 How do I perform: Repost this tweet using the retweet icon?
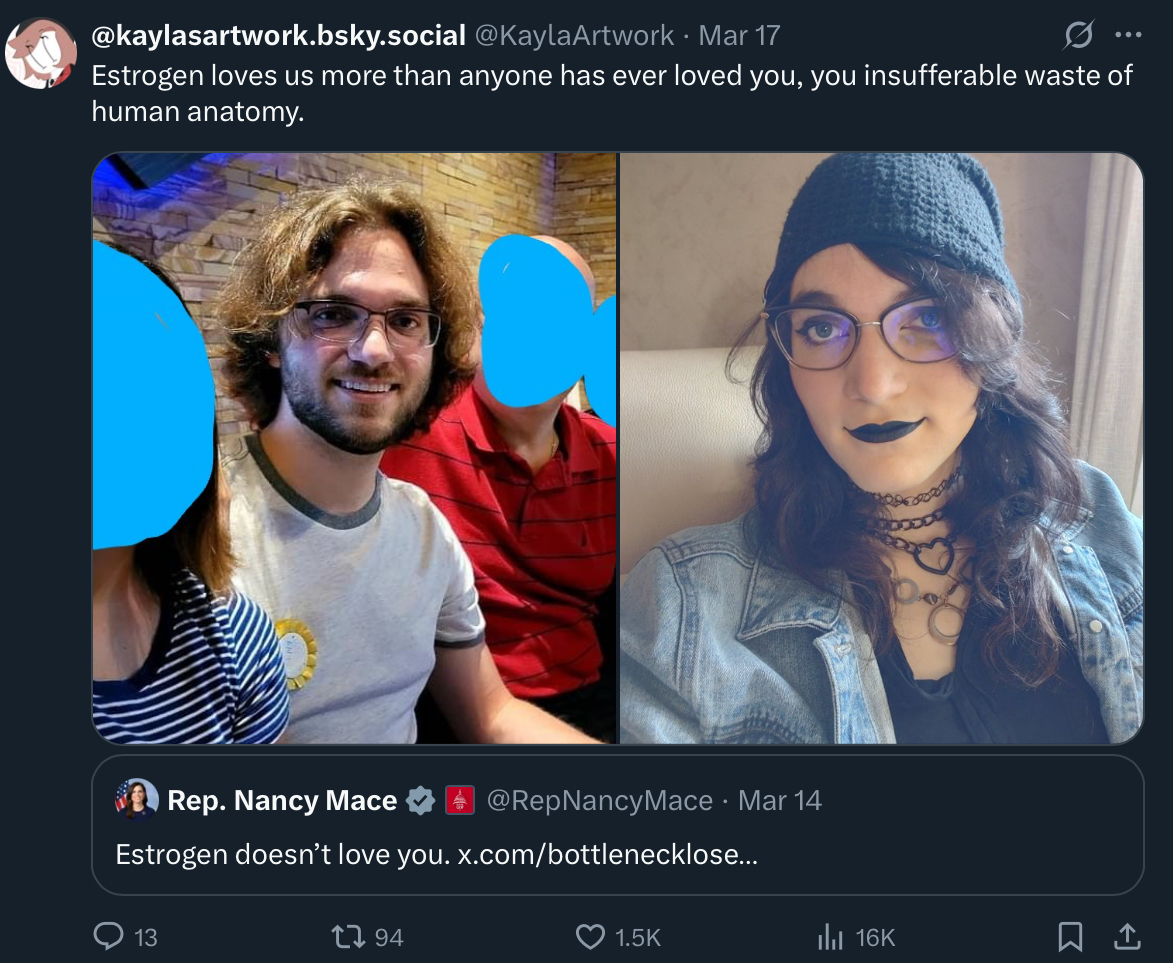pos(348,936)
